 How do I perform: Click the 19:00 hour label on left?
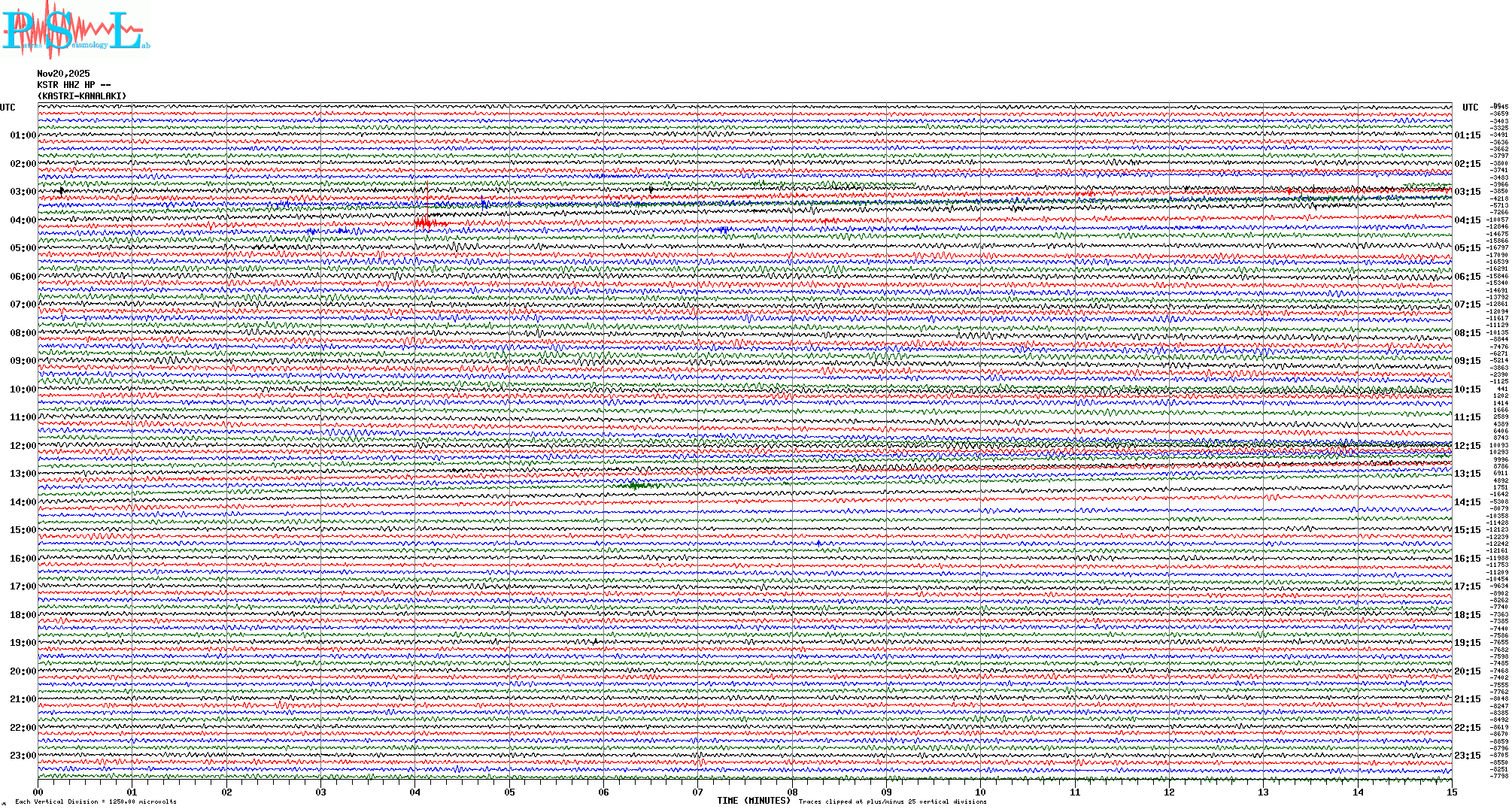pyautogui.click(x=23, y=643)
